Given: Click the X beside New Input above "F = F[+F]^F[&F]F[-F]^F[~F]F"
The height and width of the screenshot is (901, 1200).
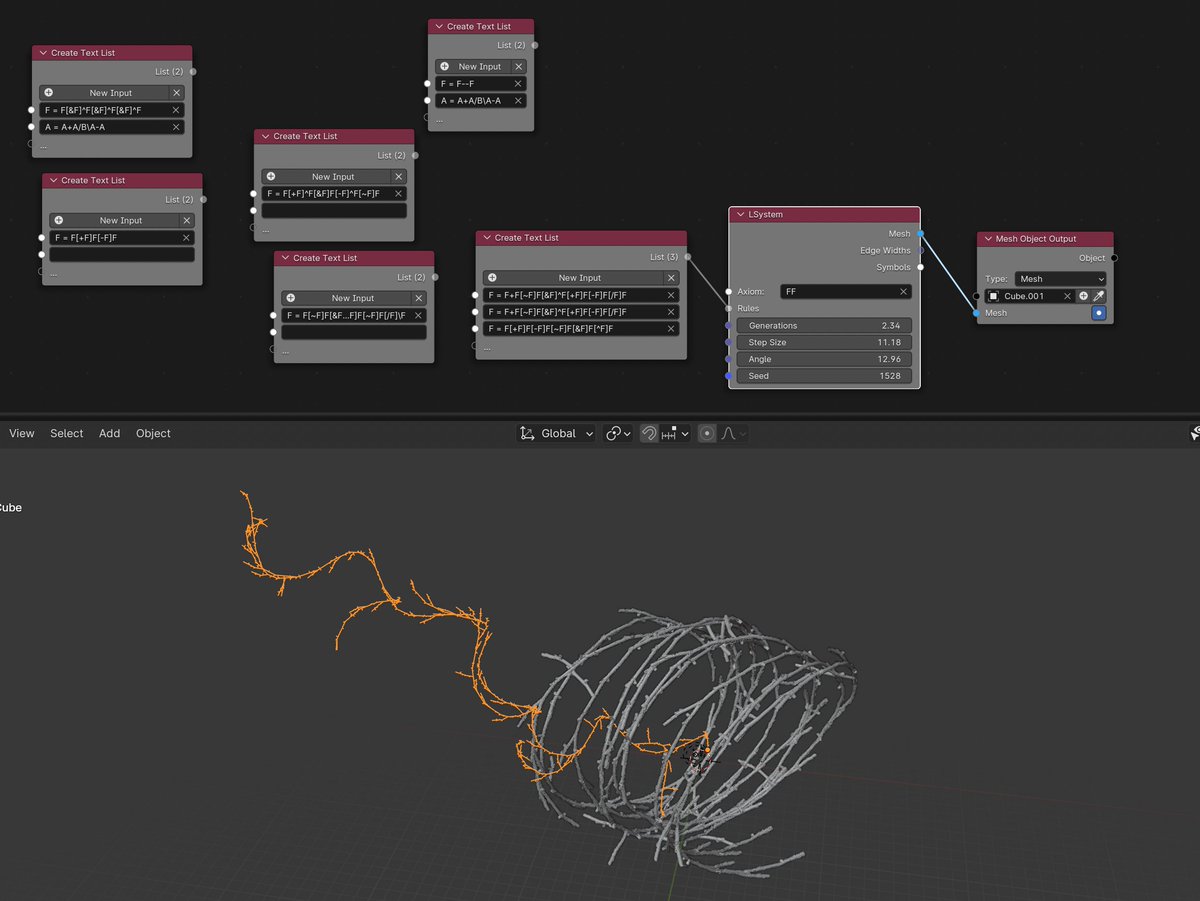Looking at the screenshot, I should [x=398, y=177].
